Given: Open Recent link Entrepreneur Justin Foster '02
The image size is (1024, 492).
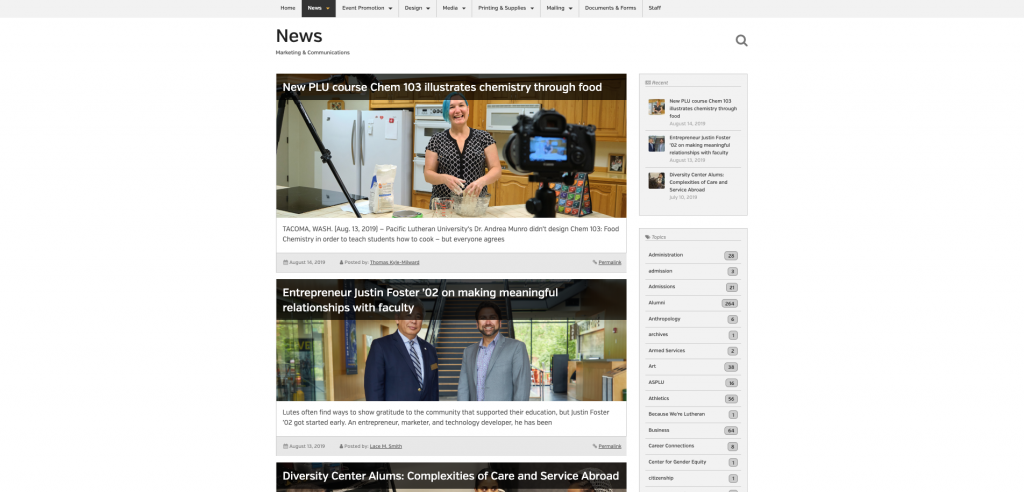Looking at the screenshot, I should [699, 145].
